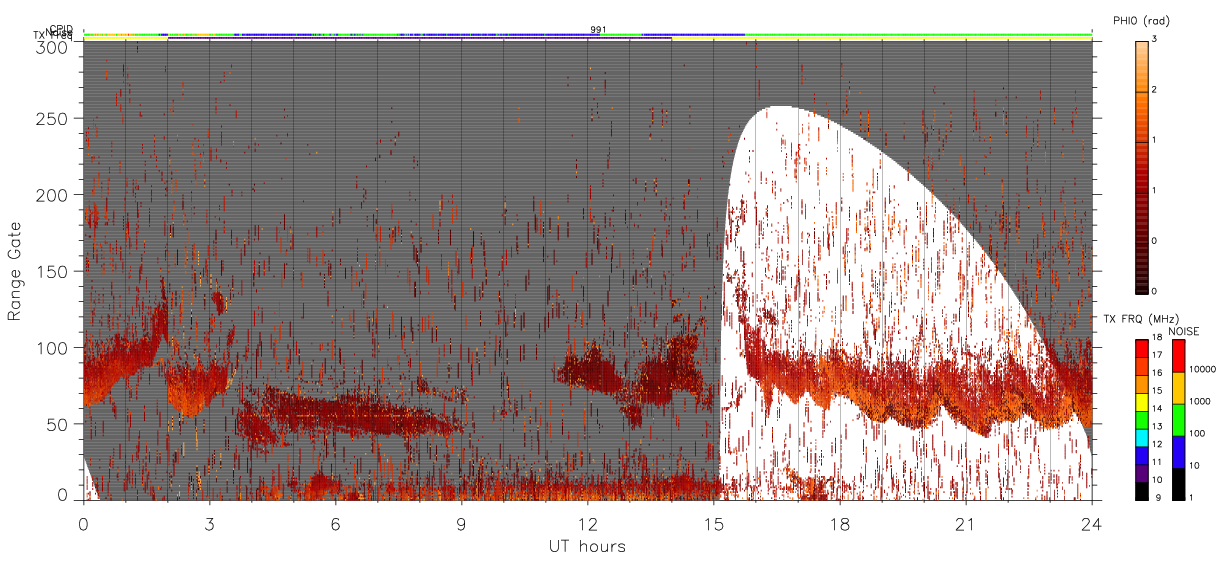
Task: Click the PHI0 gradient colorbar
Action: [x=1141, y=166]
